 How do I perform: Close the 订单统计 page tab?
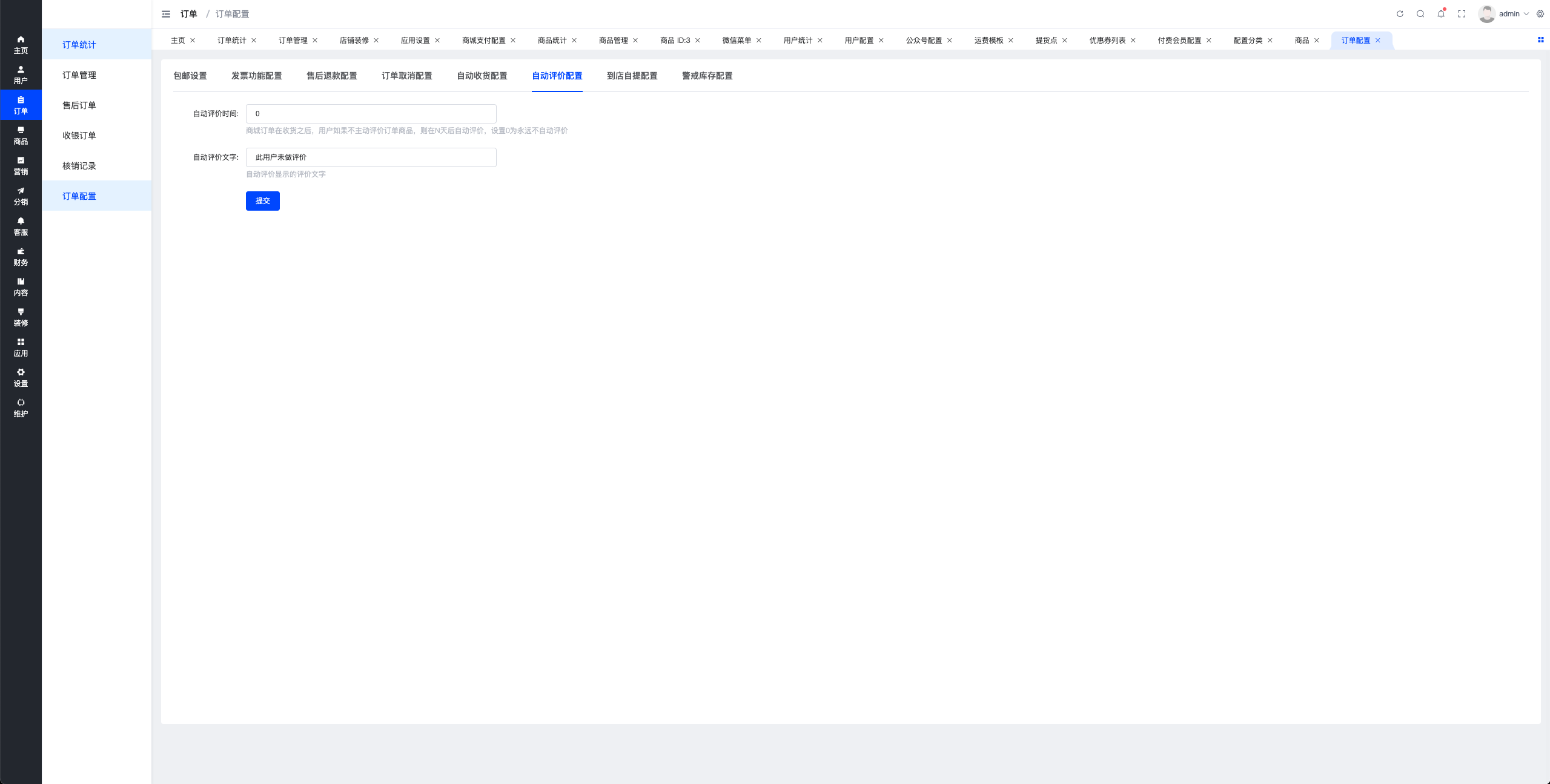coord(254,41)
